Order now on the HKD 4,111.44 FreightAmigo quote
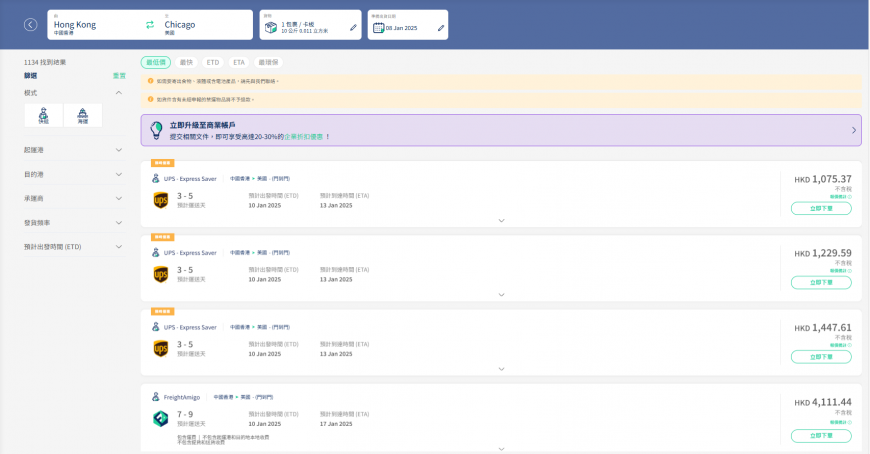The width and height of the screenshot is (870, 454). pyautogui.click(x=821, y=436)
